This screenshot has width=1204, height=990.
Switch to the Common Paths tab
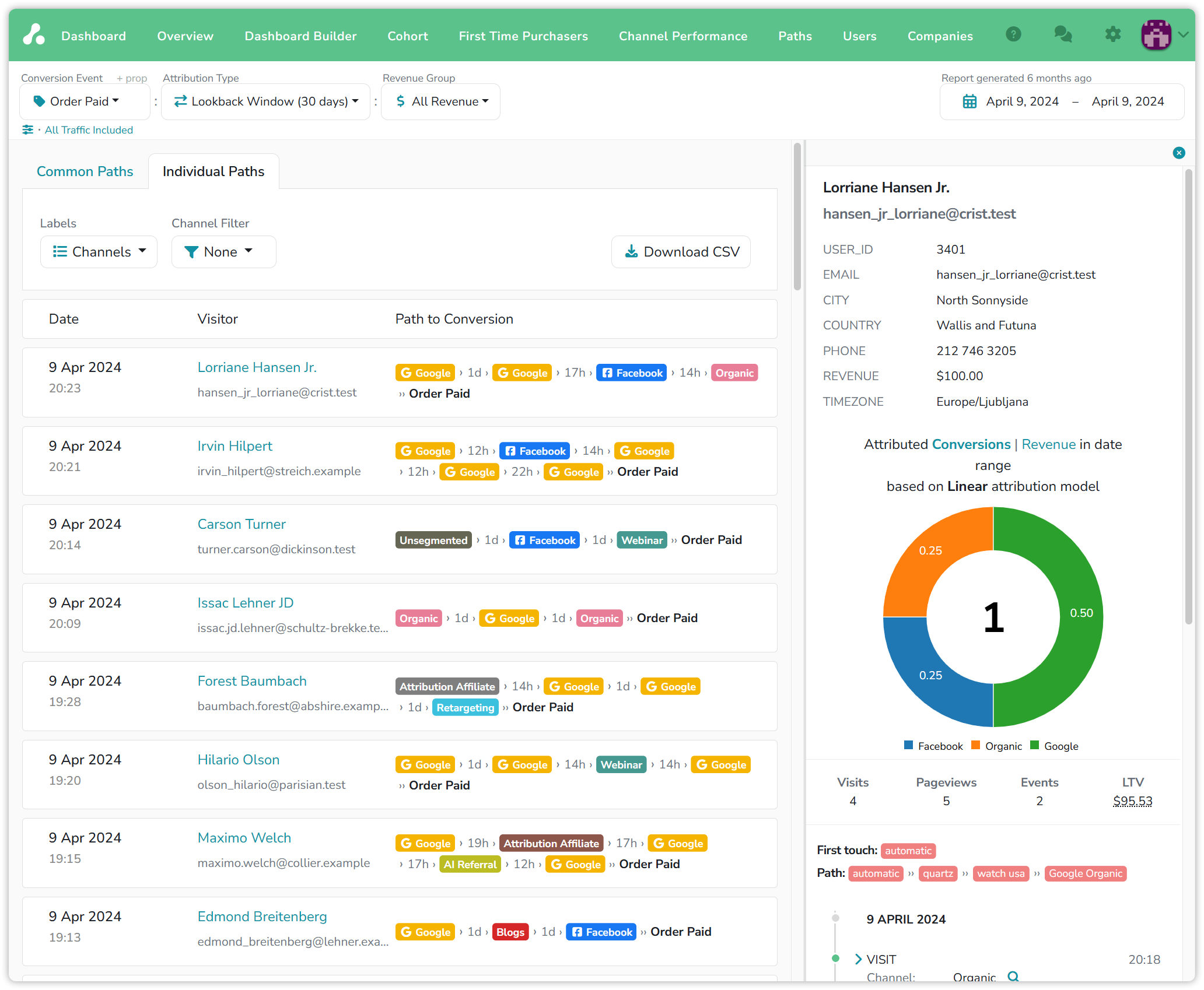click(x=85, y=171)
